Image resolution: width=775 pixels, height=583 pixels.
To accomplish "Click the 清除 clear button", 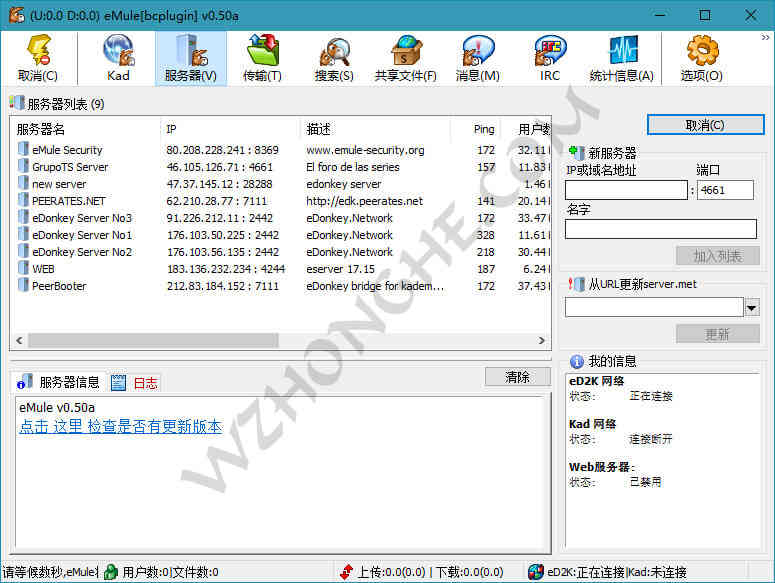I will (517, 377).
